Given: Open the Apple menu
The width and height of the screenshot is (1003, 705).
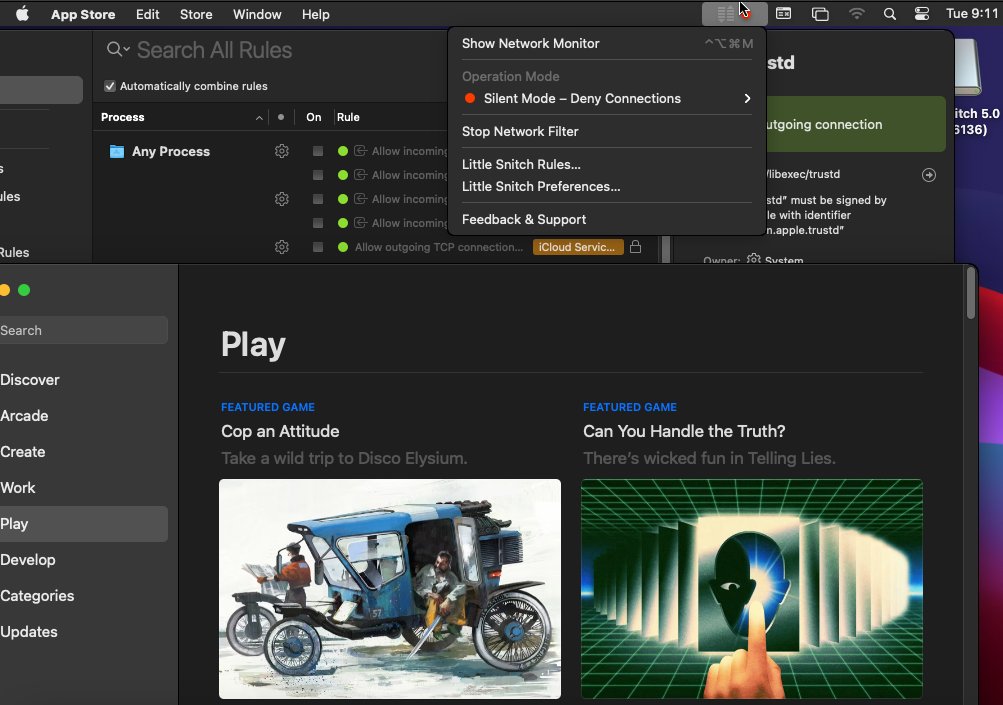Looking at the screenshot, I should coord(22,14).
